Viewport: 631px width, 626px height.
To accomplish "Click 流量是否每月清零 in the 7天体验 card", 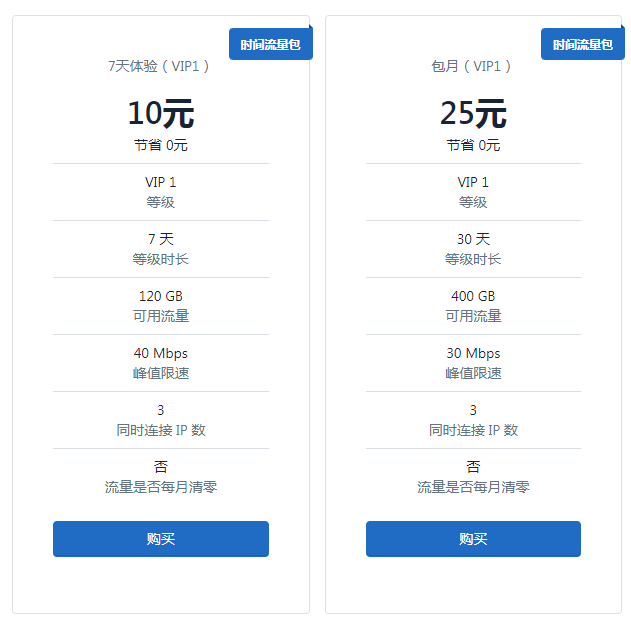I will (160, 487).
